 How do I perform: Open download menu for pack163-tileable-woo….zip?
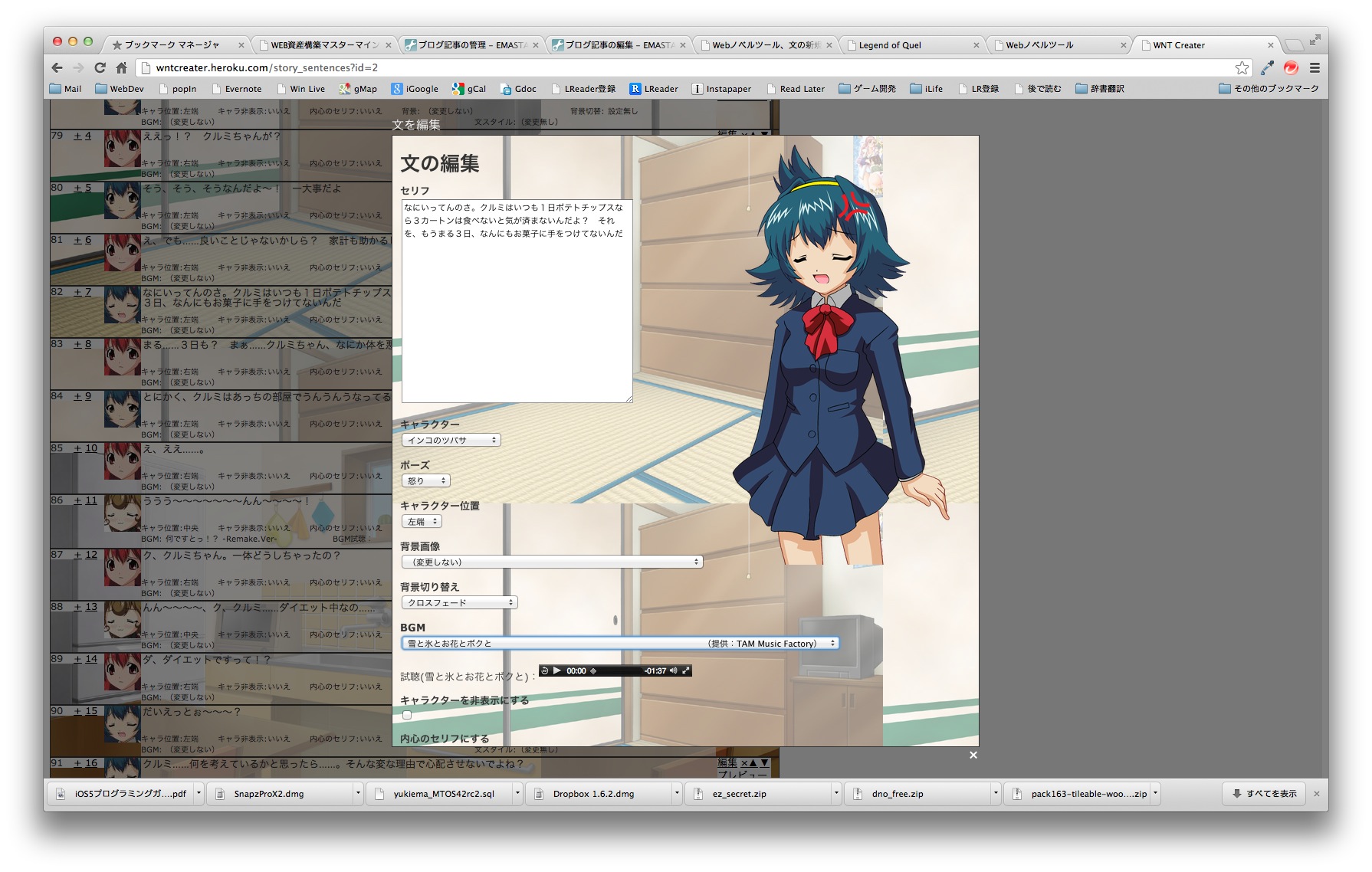[x=1155, y=794]
